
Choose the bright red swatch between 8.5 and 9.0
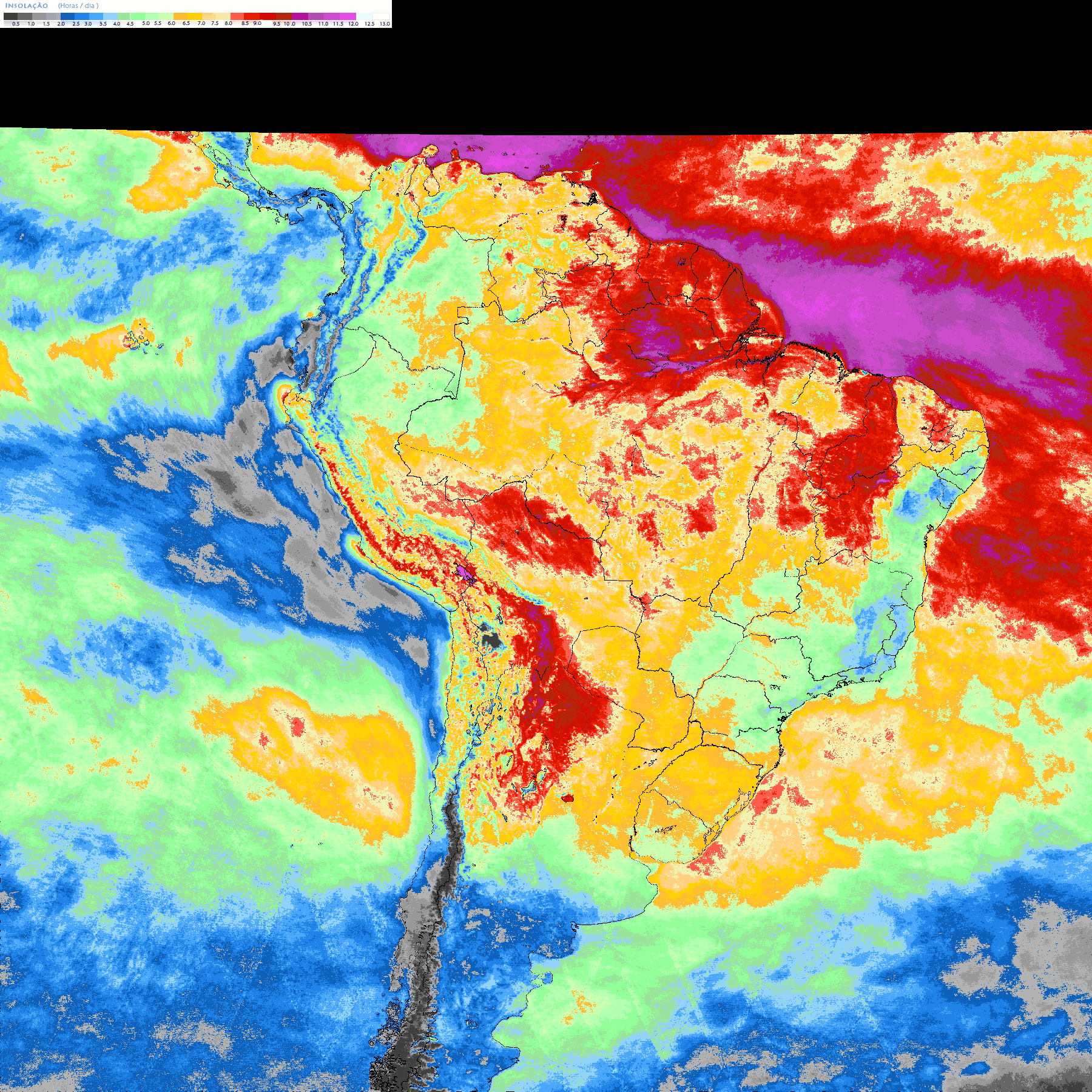[x=252, y=16]
